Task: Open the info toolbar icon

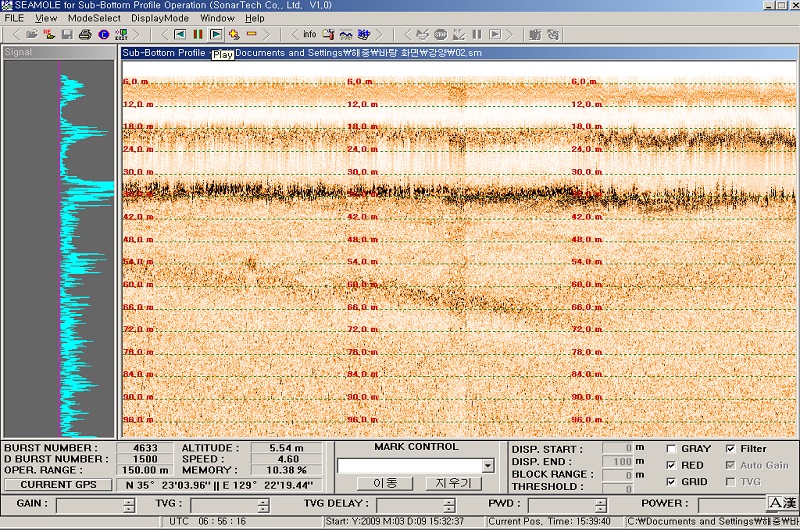Action: tap(310, 34)
